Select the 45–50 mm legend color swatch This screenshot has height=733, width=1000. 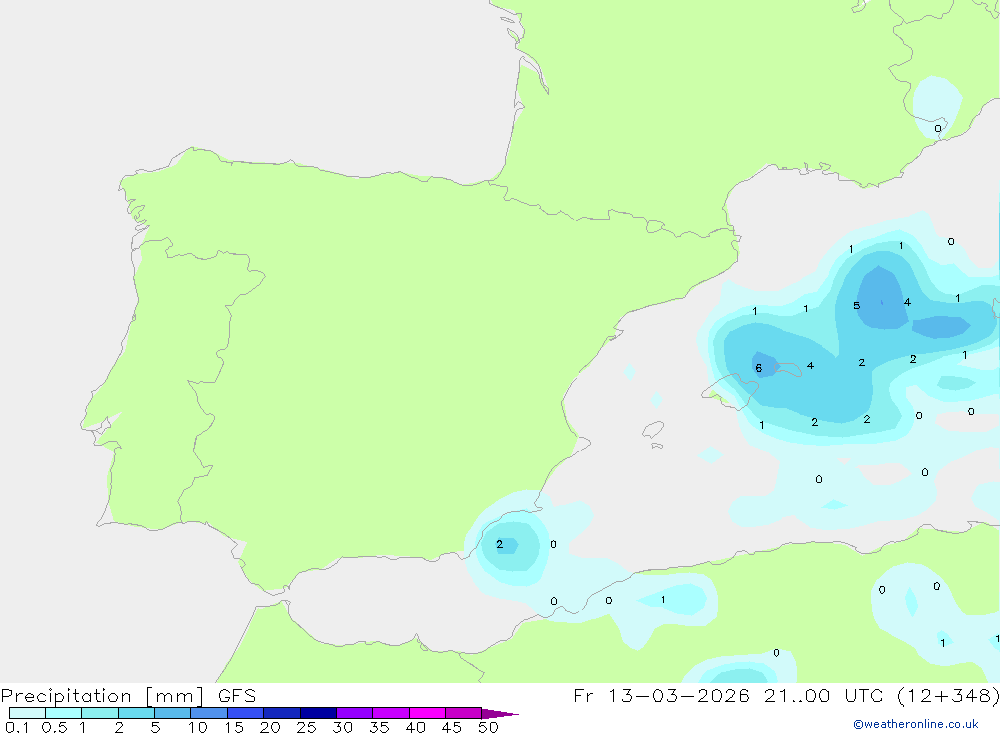click(464, 713)
